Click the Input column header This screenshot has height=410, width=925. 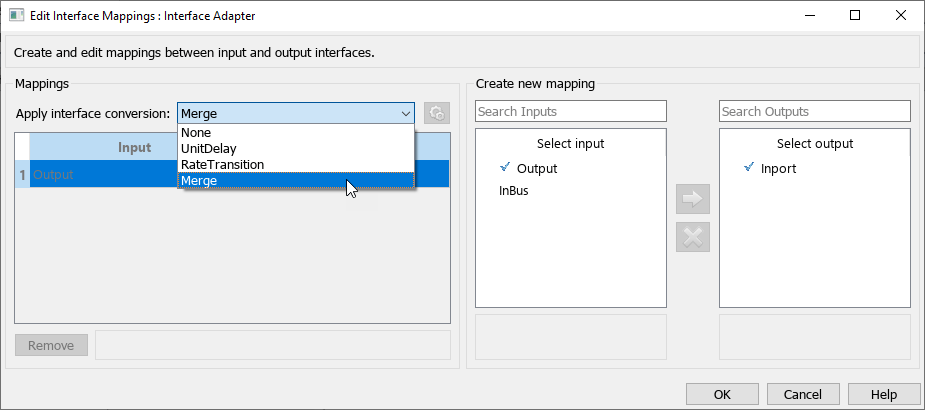[x=100, y=147]
